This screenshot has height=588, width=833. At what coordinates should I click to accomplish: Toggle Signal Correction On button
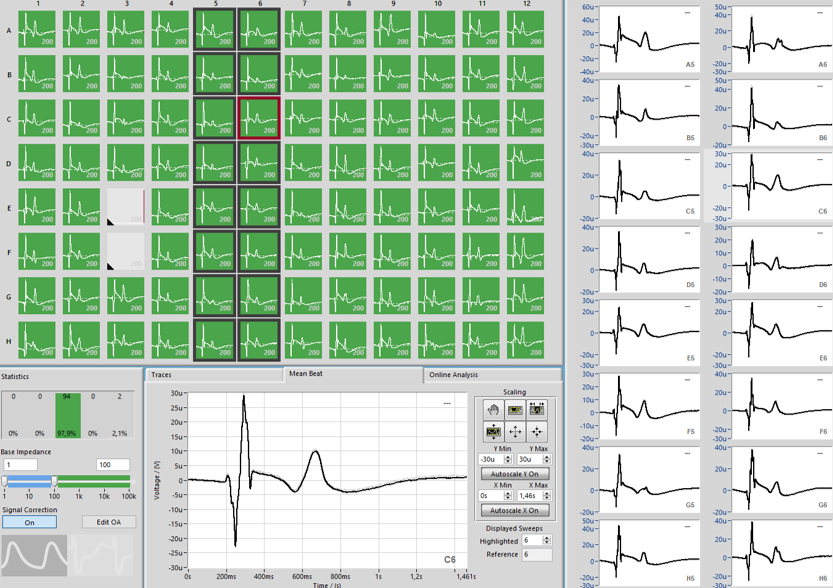29,522
